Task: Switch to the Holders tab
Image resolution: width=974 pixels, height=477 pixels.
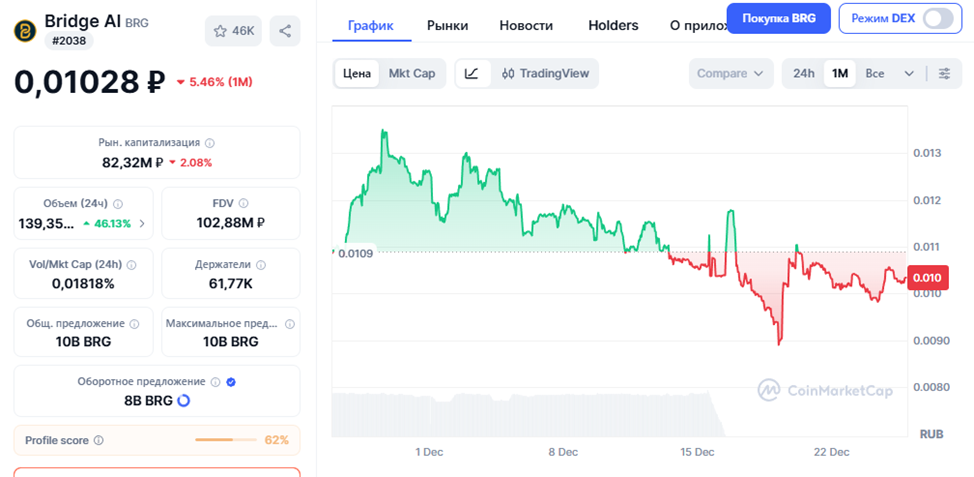Action: pos(613,25)
